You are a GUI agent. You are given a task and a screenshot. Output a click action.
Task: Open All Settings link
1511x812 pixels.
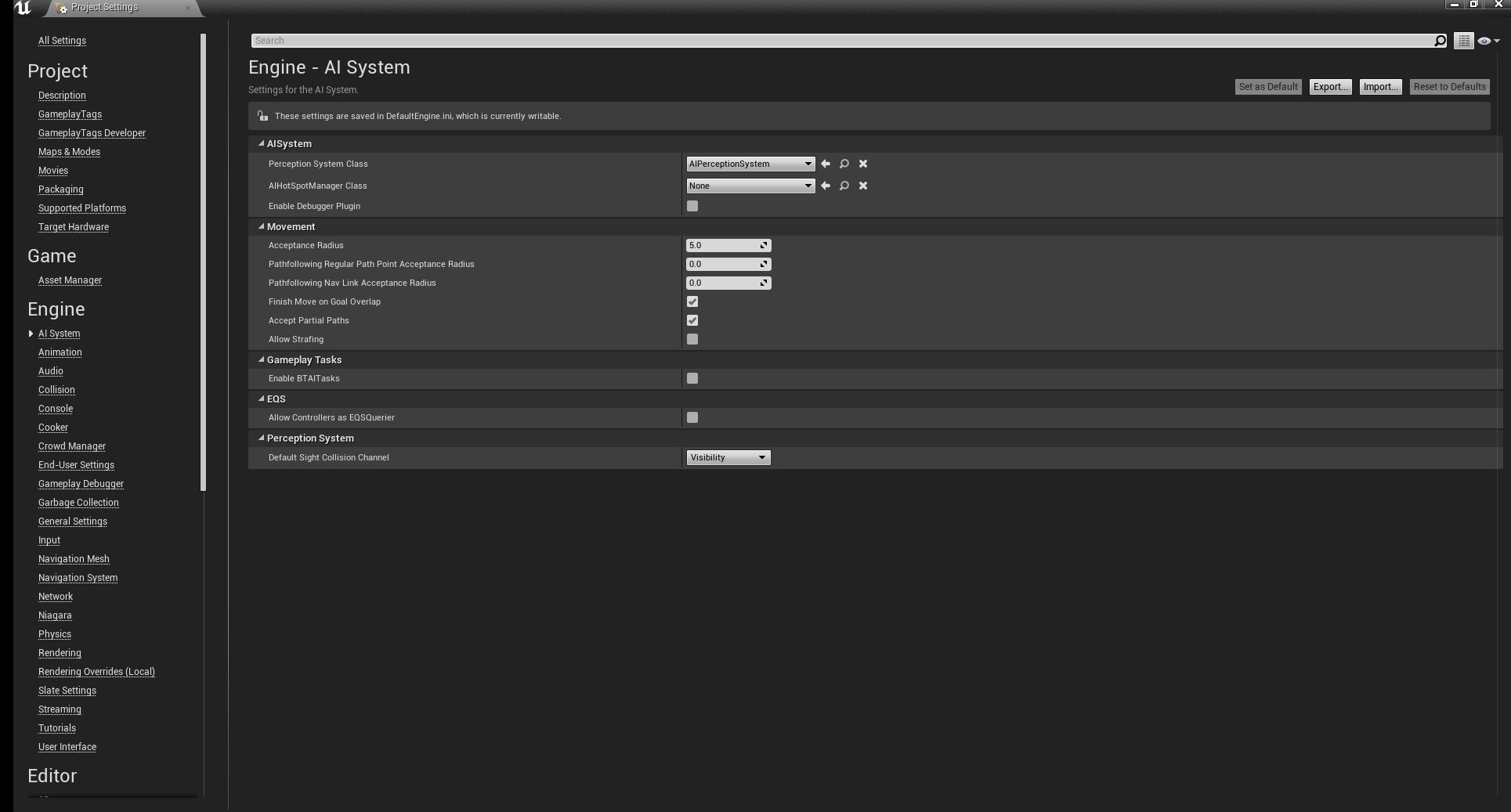click(62, 41)
